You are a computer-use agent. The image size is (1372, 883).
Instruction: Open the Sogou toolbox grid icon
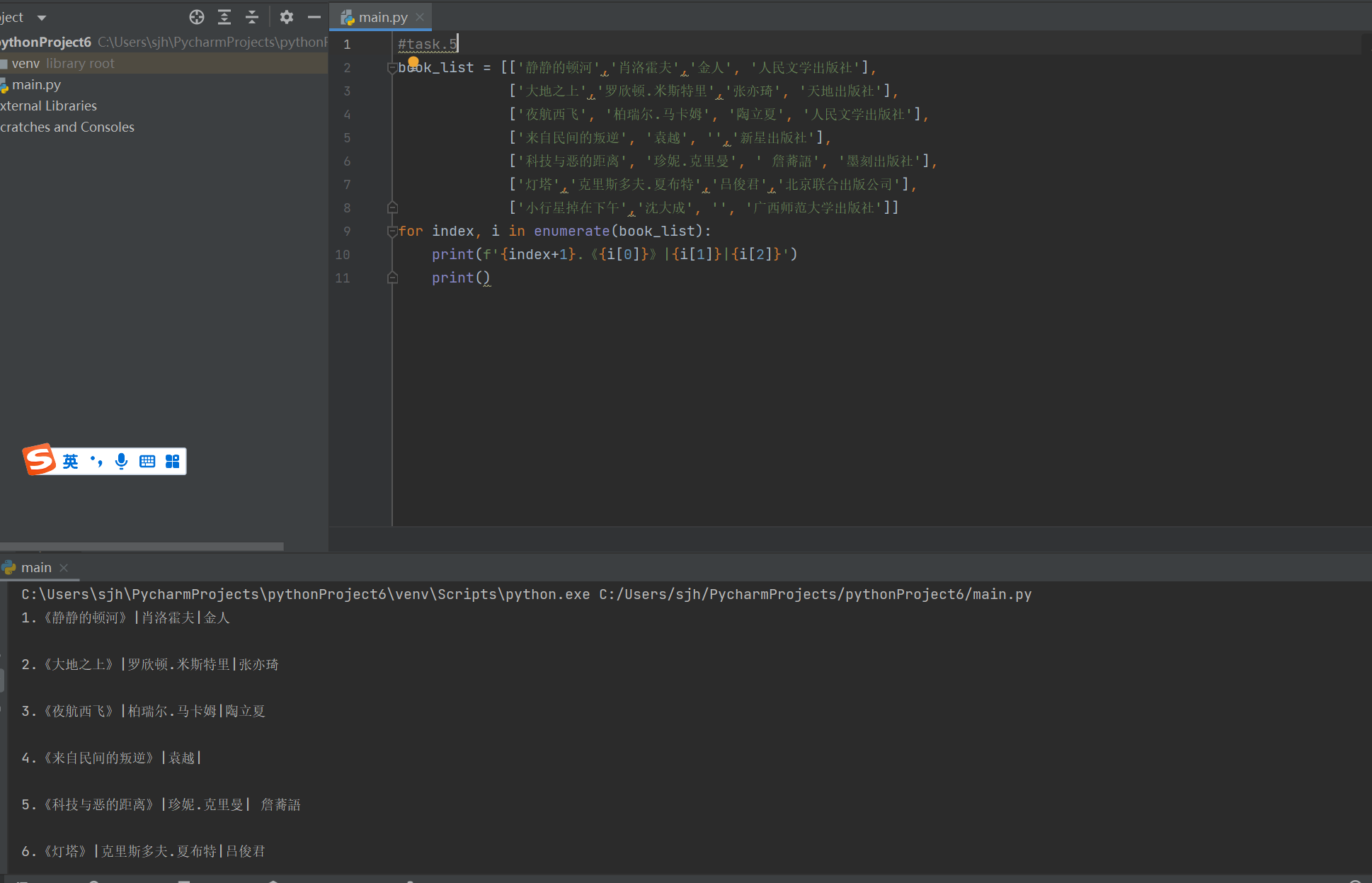(172, 462)
